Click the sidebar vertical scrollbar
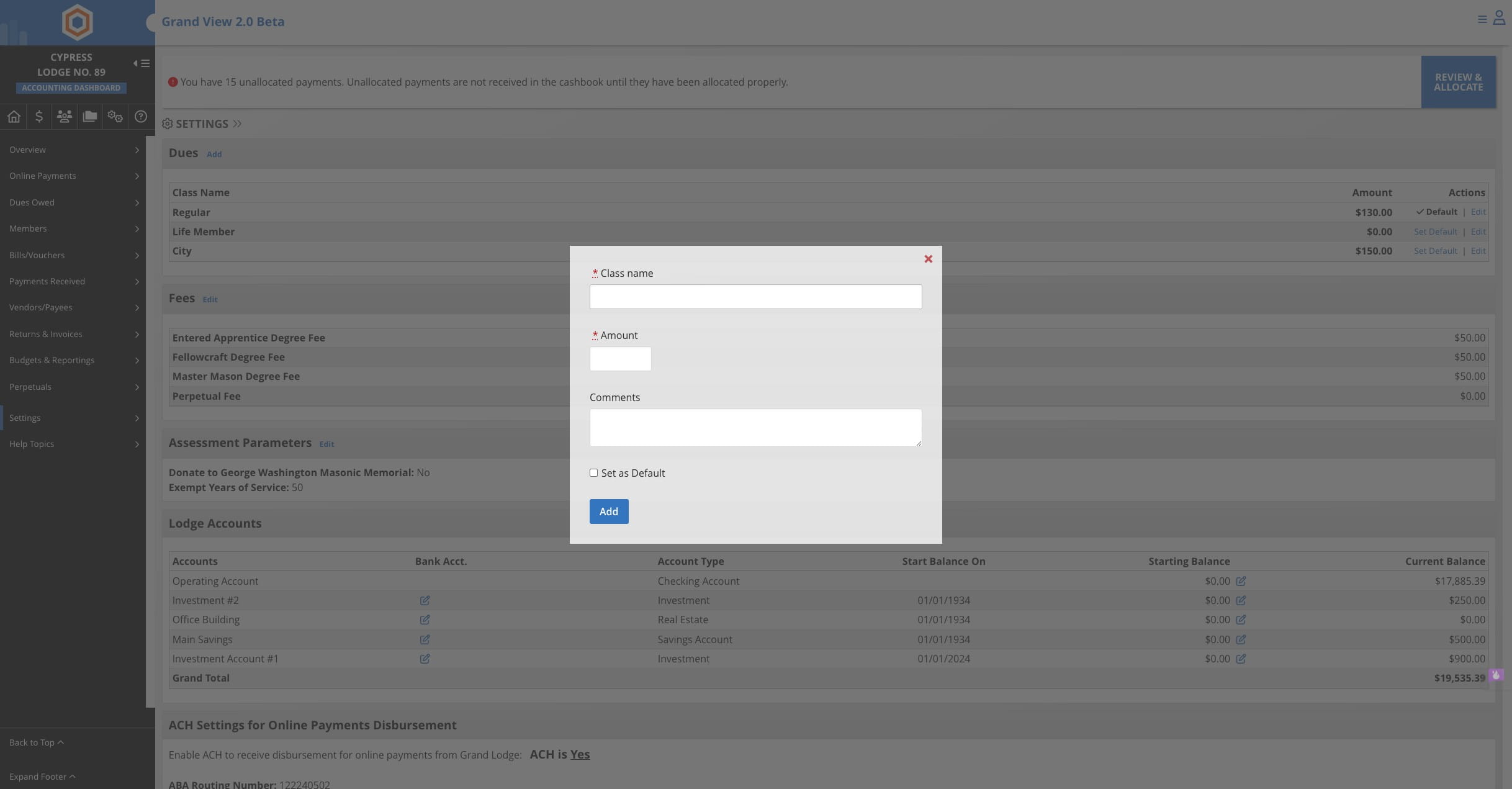 pyautogui.click(x=150, y=422)
